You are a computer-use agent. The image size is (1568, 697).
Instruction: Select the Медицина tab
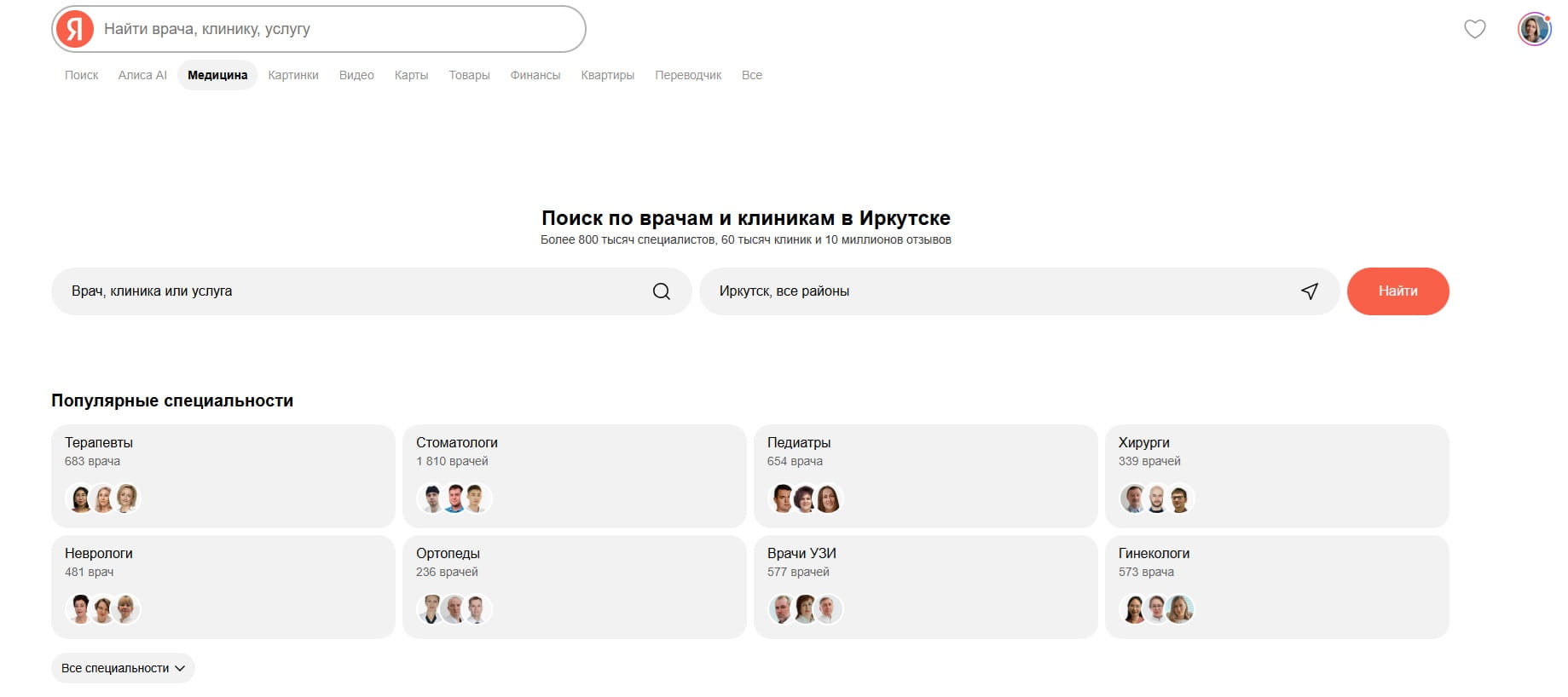[217, 75]
